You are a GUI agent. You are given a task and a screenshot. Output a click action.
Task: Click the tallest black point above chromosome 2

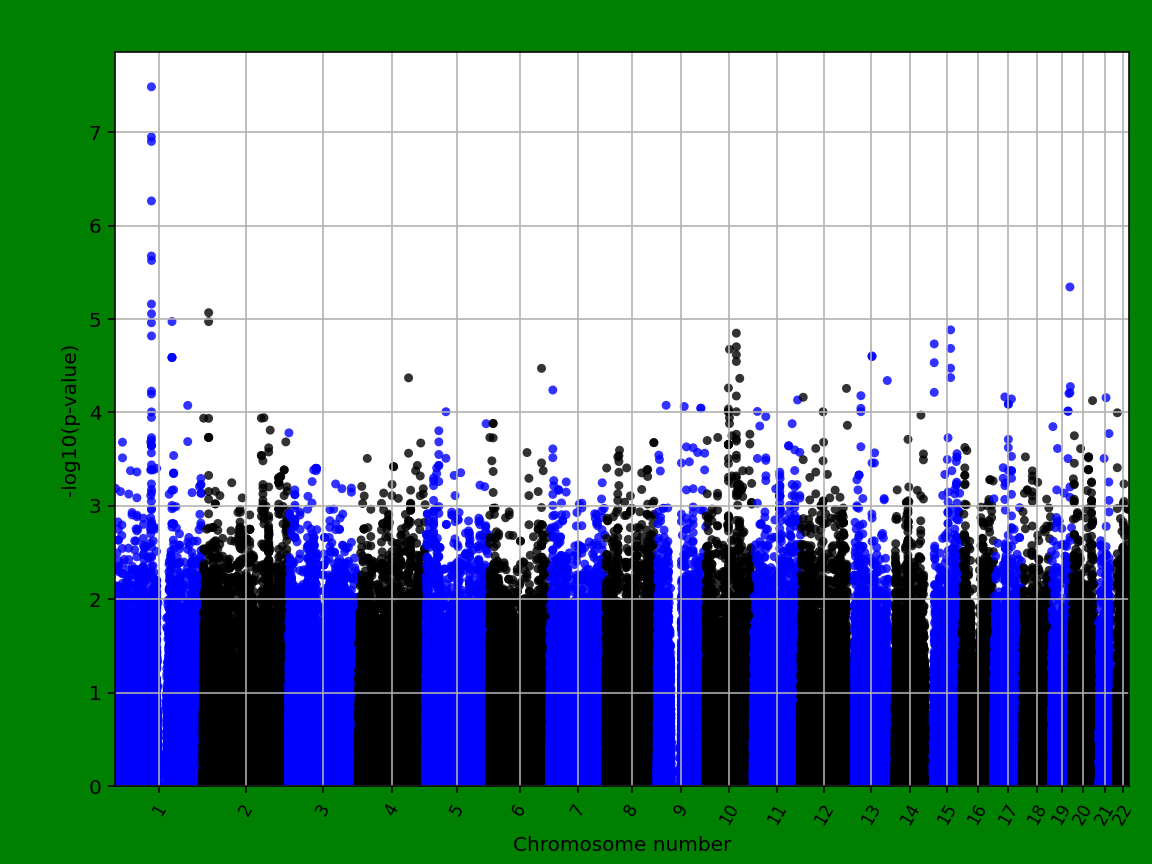[x=208, y=311]
